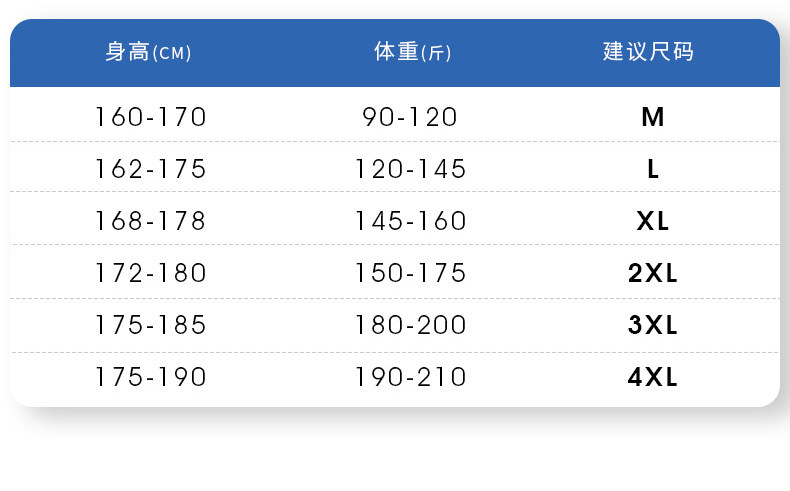
Task: Click the 90-120 weight cell
Action: [410, 118]
